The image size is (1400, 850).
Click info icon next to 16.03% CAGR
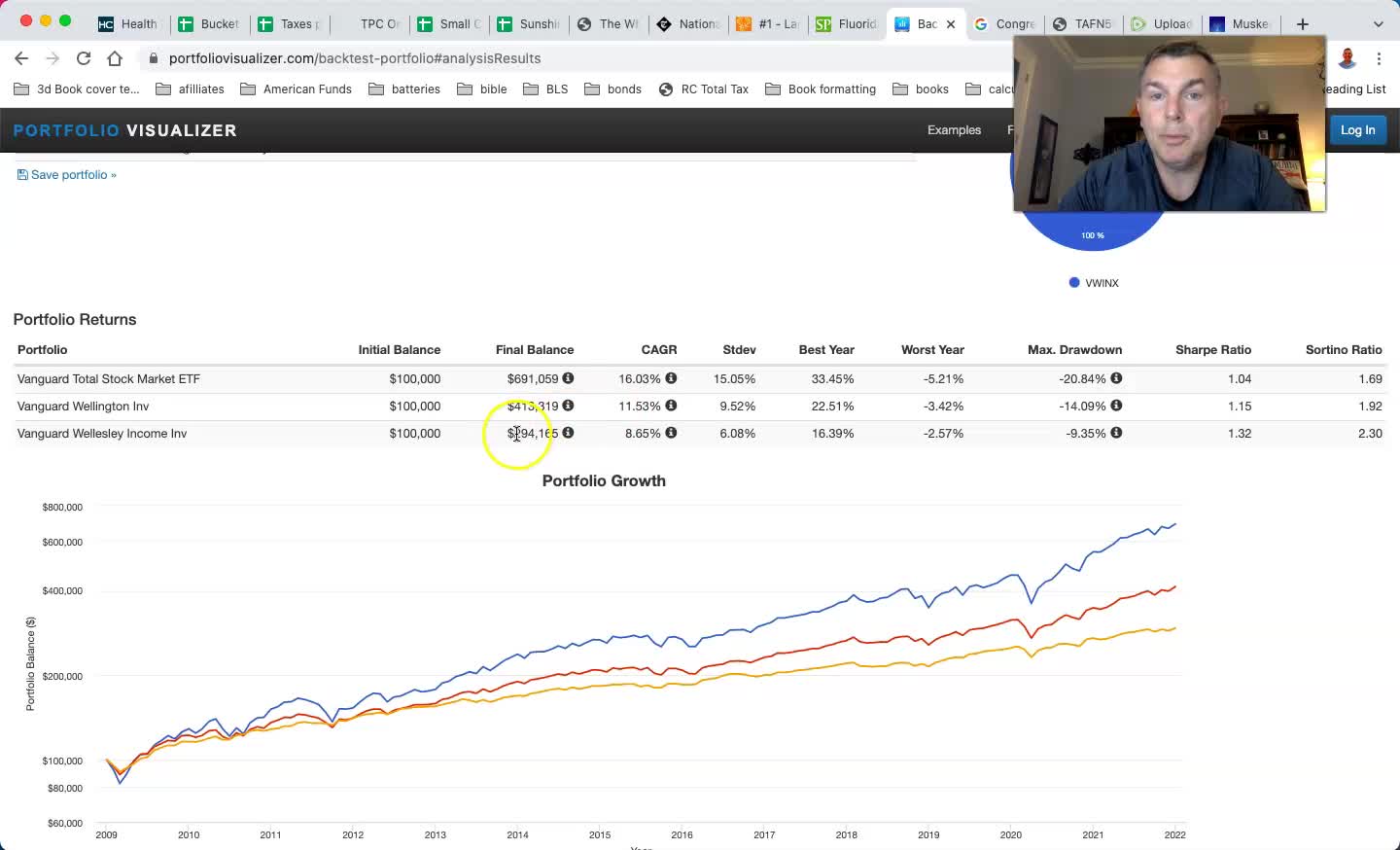pos(671,378)
